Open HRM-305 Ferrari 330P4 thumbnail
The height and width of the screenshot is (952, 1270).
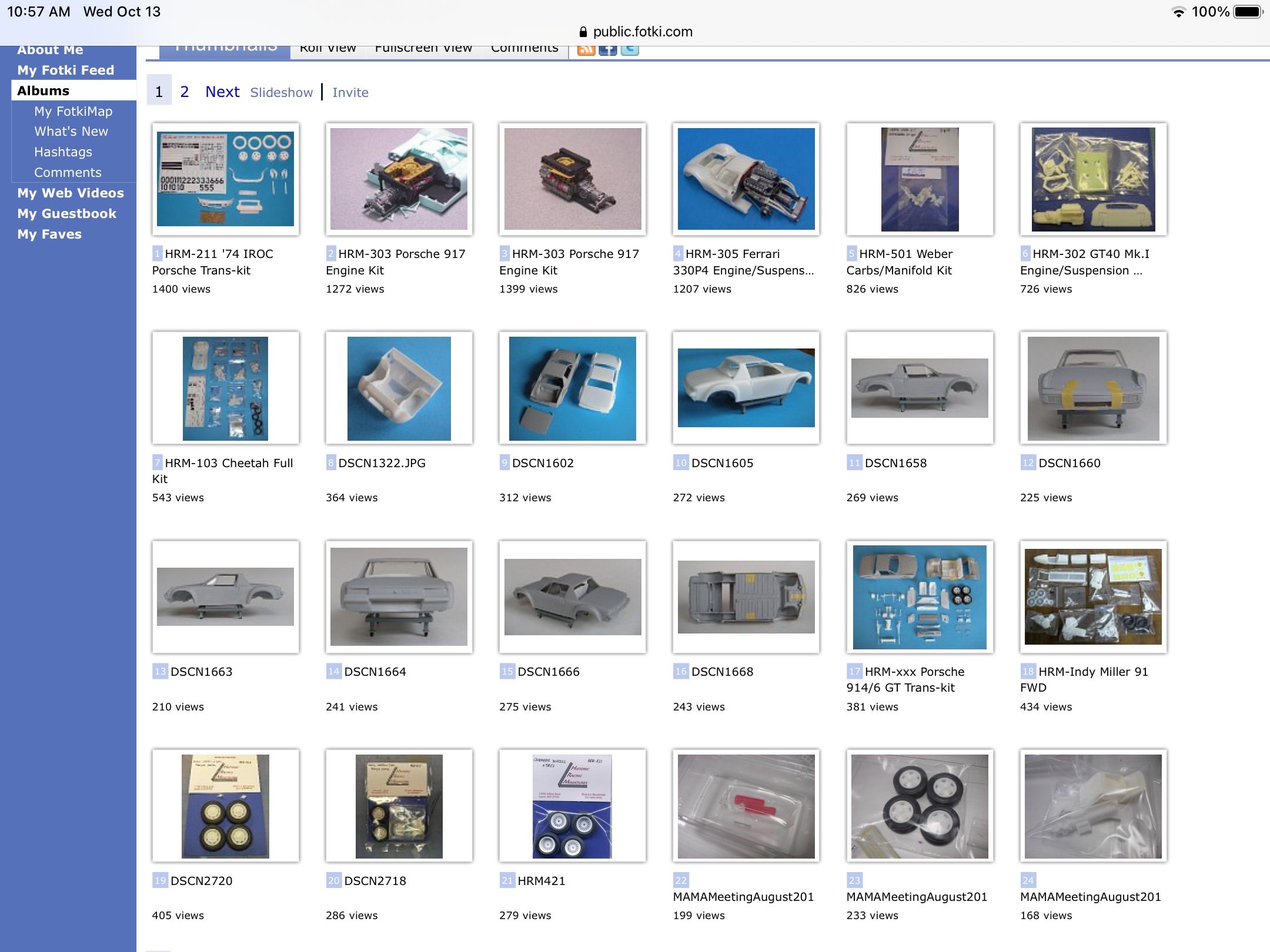(x=746, y=179)
